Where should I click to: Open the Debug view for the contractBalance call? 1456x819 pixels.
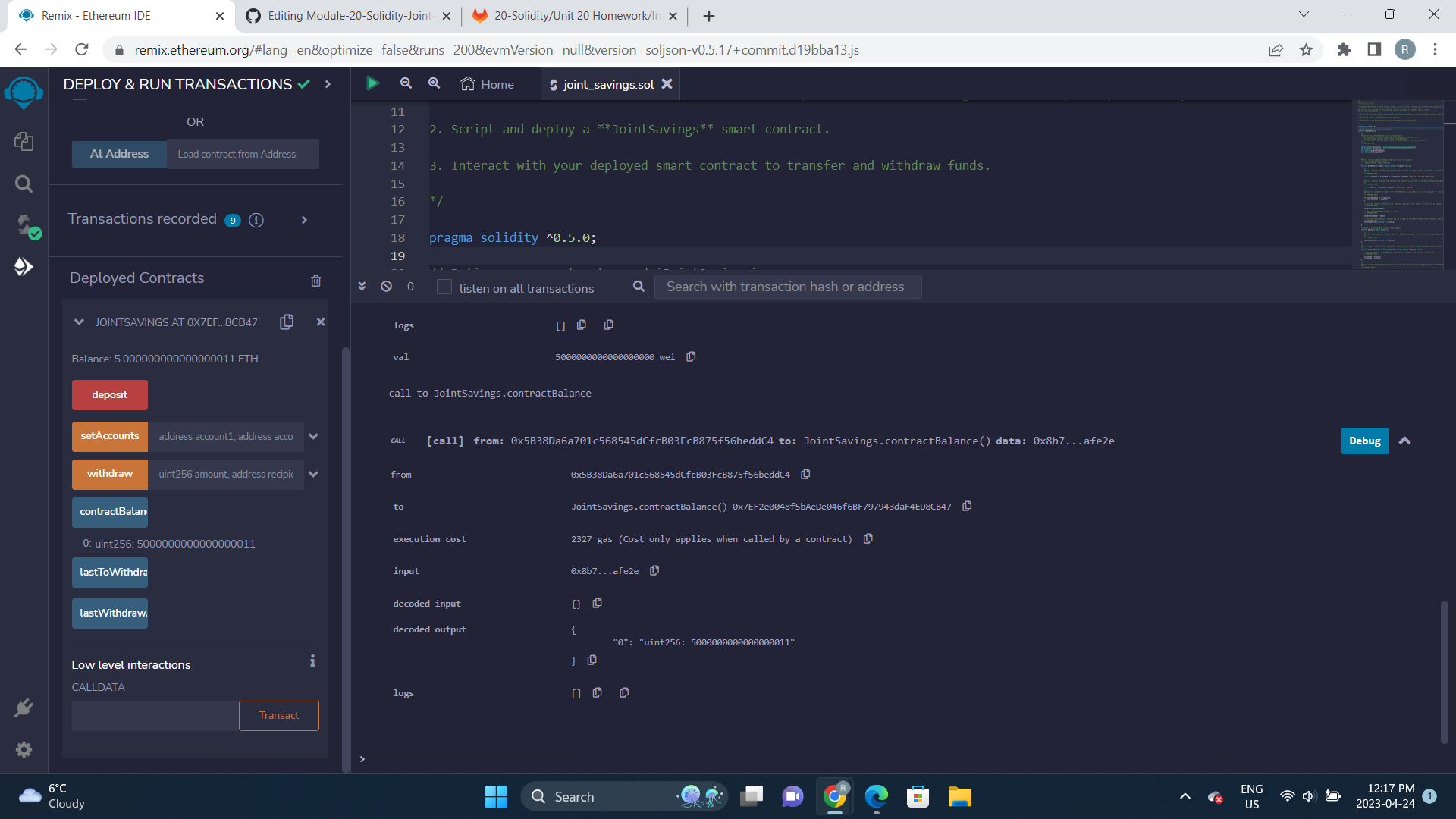click(x=1363, y=441)
